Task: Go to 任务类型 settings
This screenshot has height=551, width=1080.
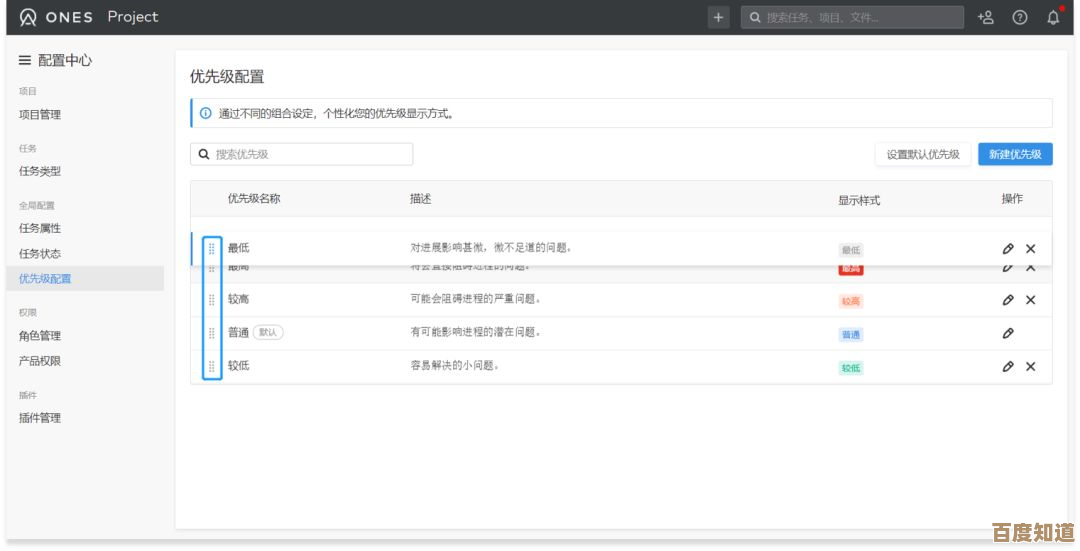Action: pos(40,172)
